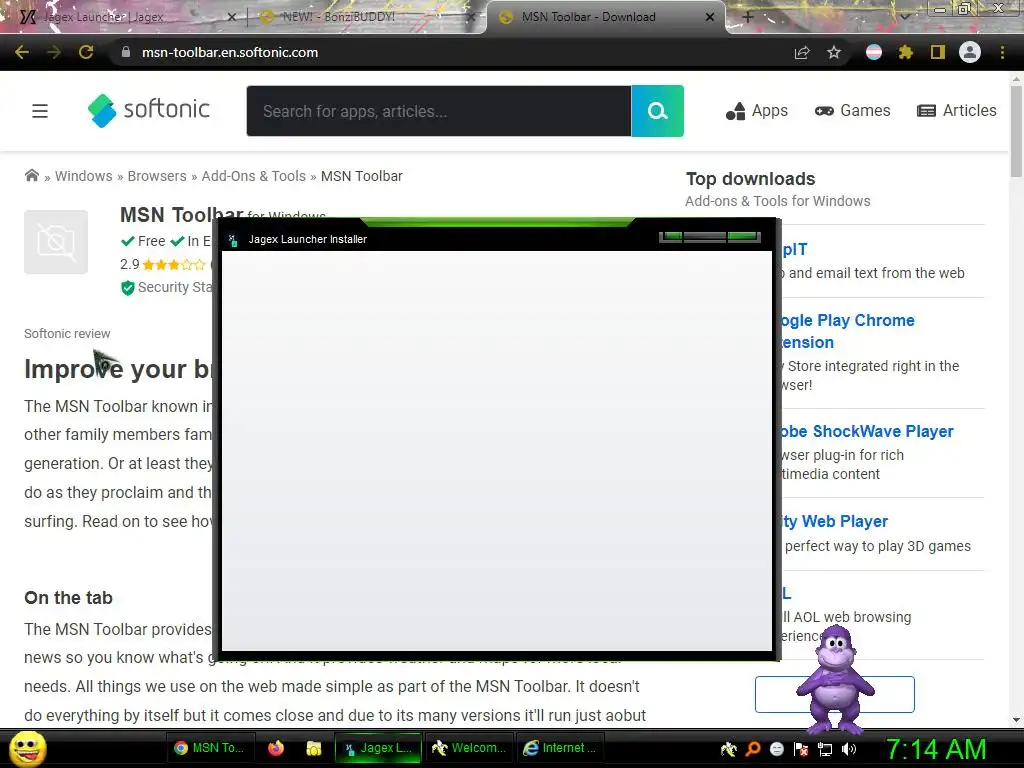The height and width of the screenshot is (768, 1024).
Task: Click the Security Status shield icon
Action: tap(127, 287)
